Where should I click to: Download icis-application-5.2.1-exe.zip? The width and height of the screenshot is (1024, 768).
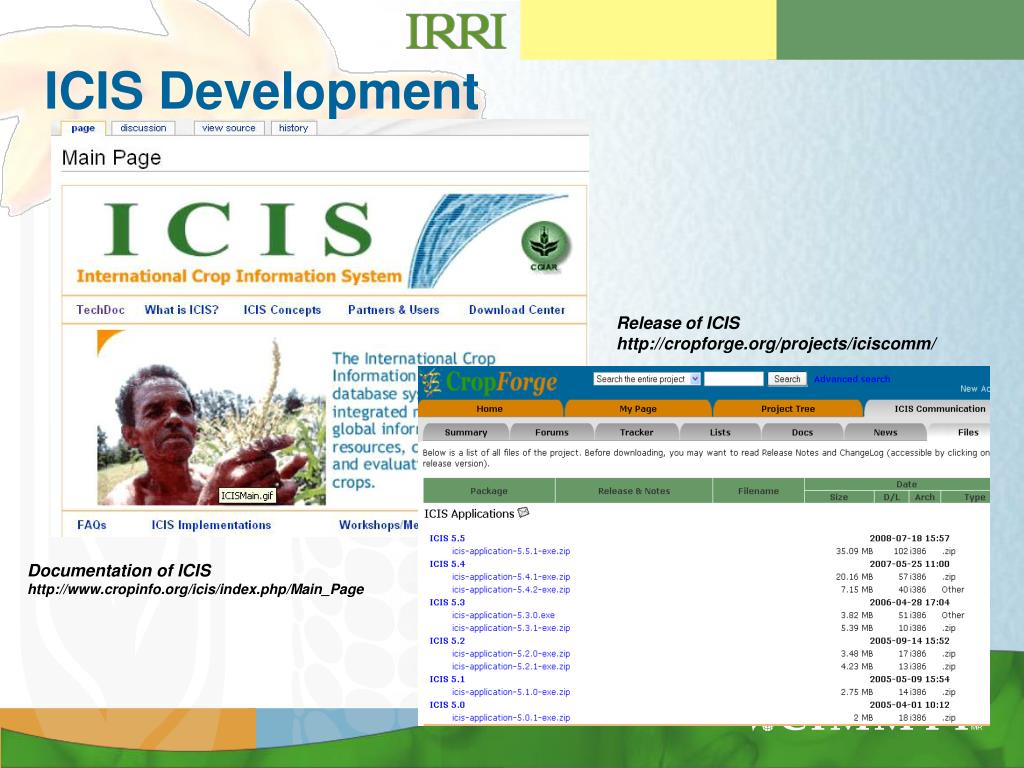[x=511, y=667]
